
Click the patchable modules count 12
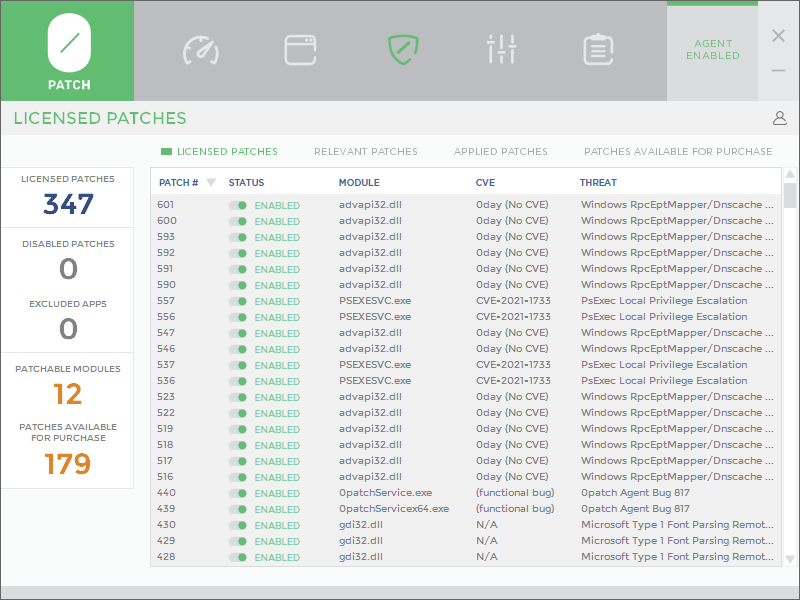pyautogui.click(x=67, y=394)
